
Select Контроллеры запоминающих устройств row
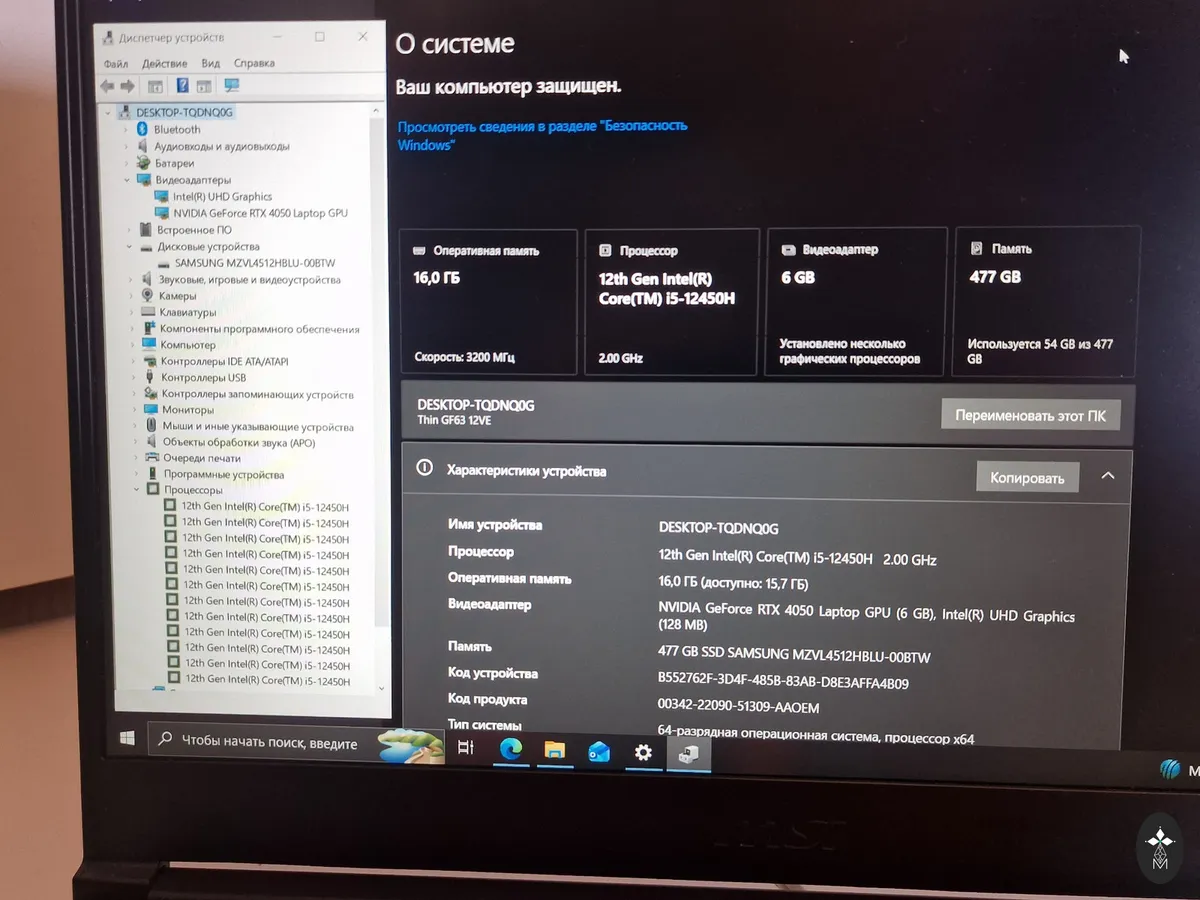tap(258, 394)
